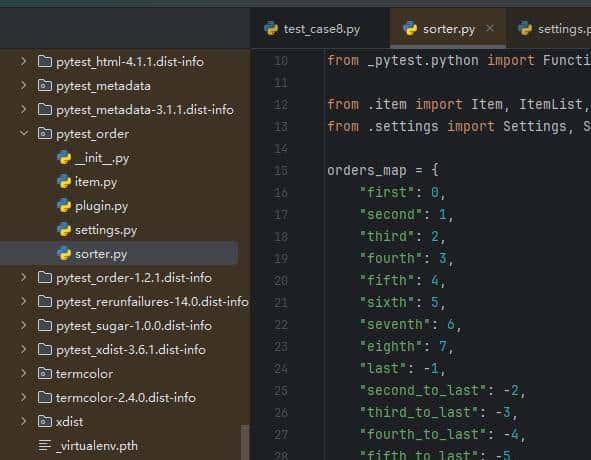Expand the pytest_xdist-3.6.1.dist-info folder

[23, 350]
